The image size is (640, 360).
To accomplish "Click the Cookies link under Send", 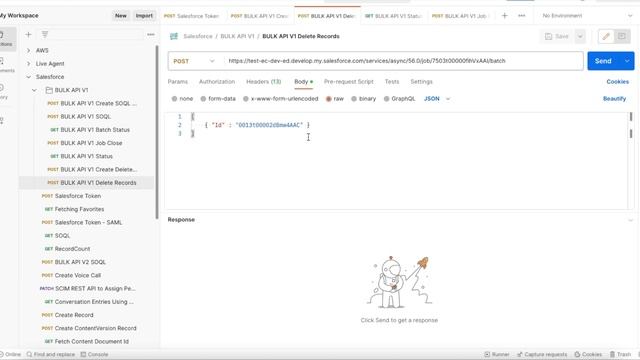I will 618,82.
